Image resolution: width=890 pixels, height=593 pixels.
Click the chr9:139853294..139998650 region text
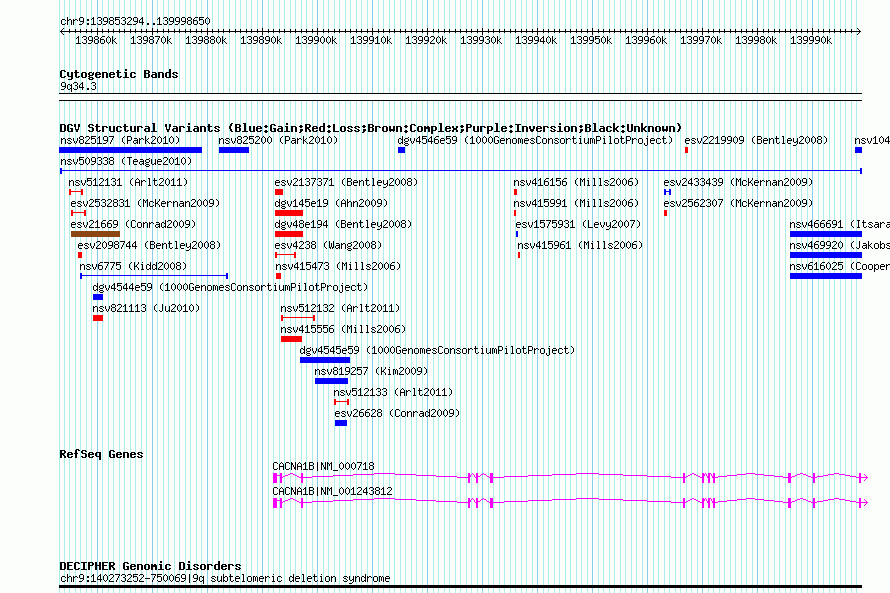point(135,21)
